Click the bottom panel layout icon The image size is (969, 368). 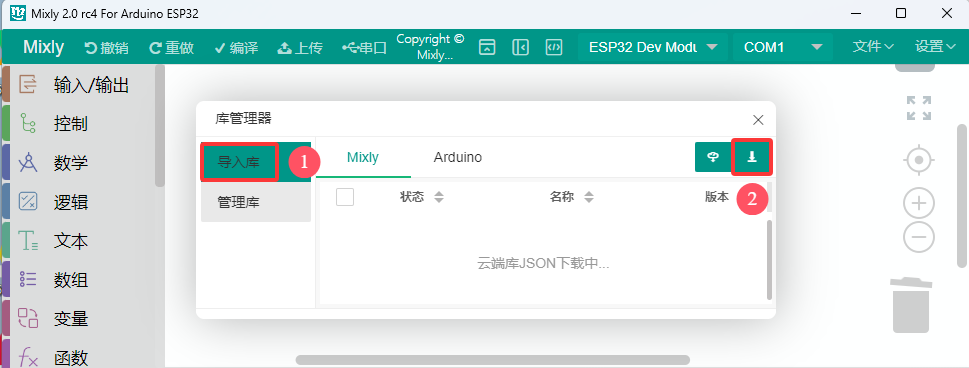click(488, 48)
